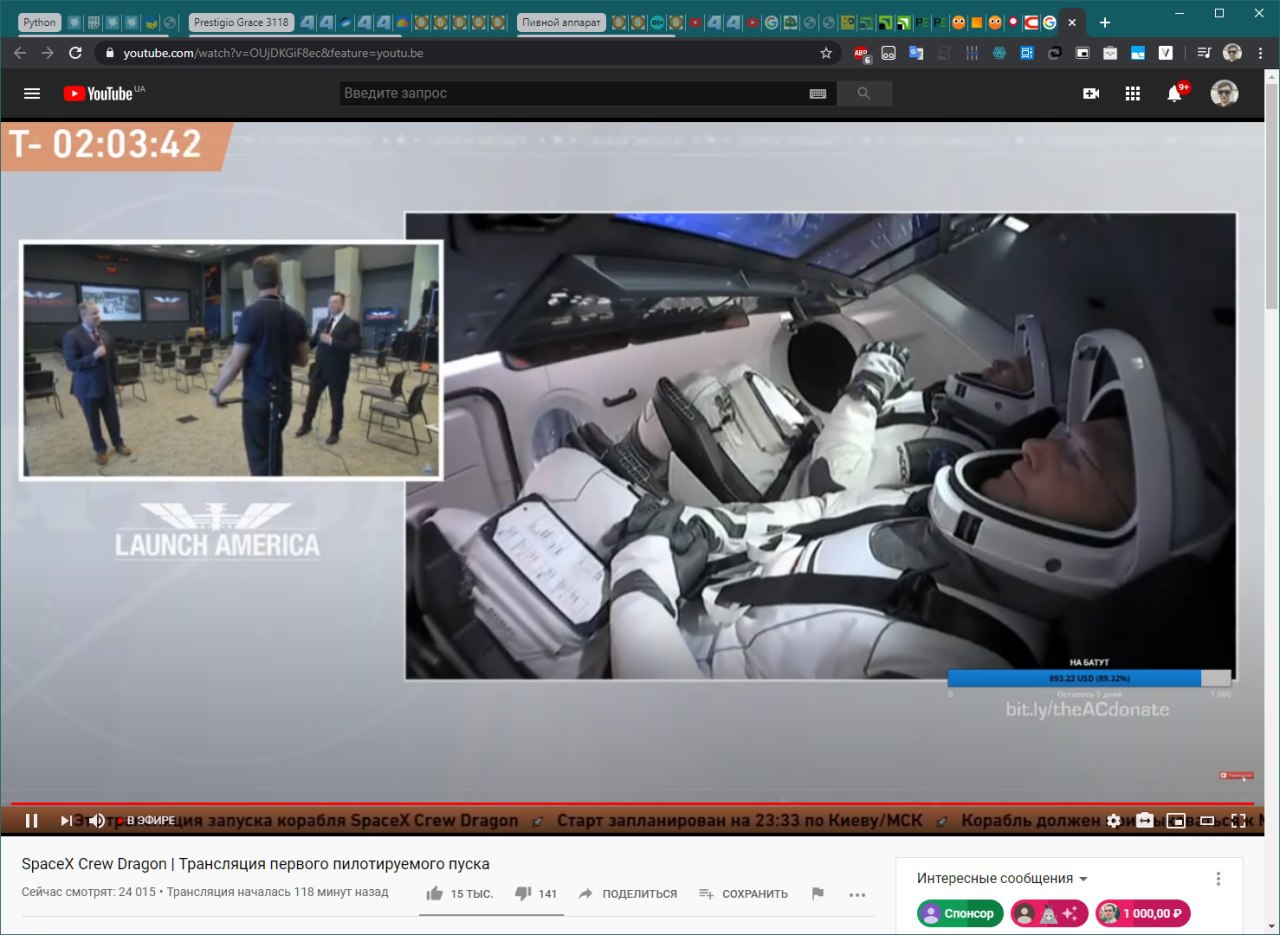The width and height of the screenshot is (1280, 935).
Task: Open the chain-link extension icon
Action: pyautogui.click(x=1055, y=53)
